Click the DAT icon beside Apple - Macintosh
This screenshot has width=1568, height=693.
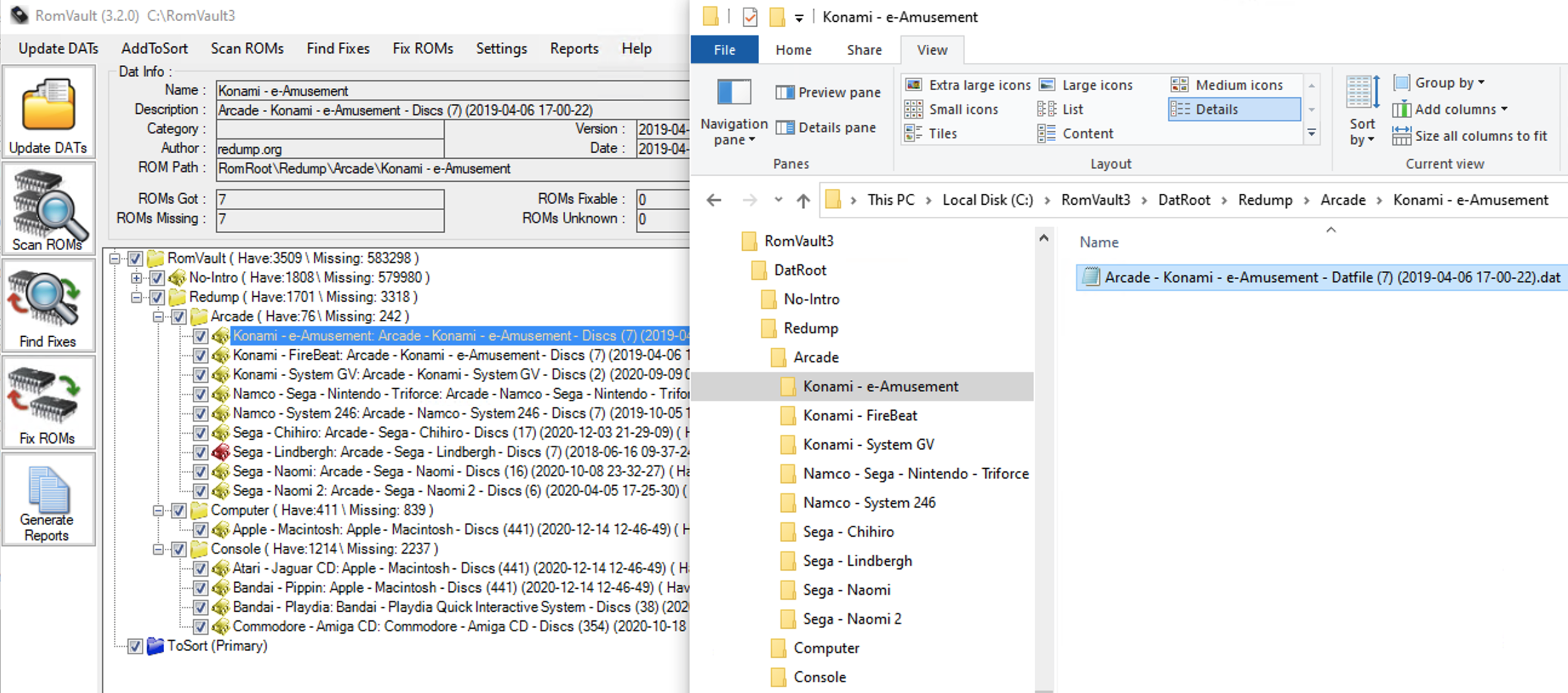pos(221,529)
